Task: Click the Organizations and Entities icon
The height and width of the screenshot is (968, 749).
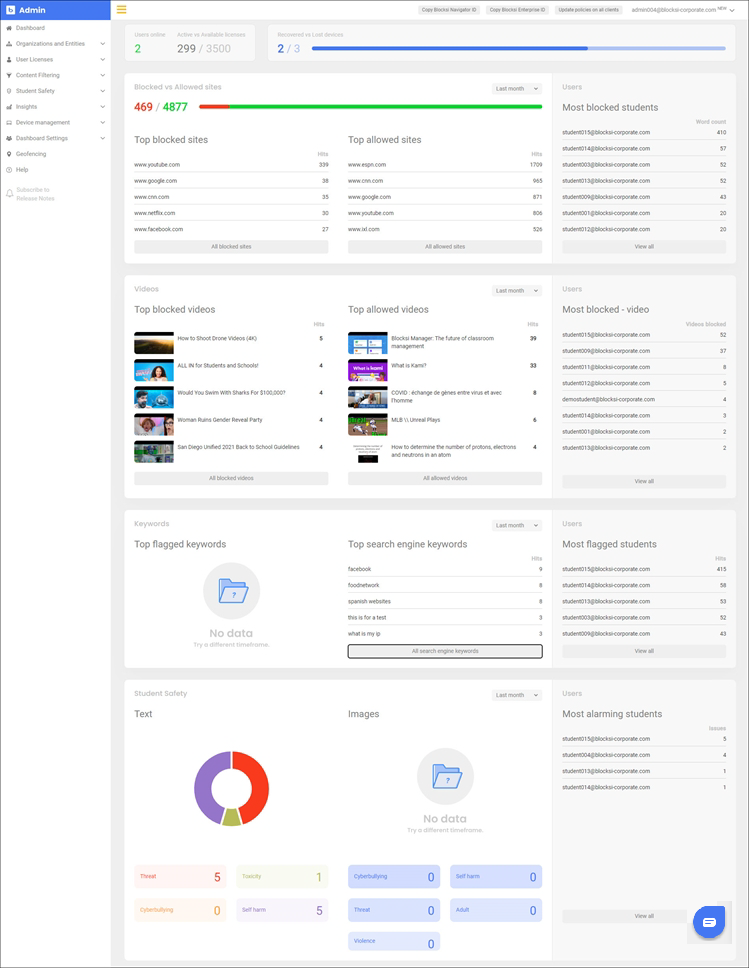Action: (9, 44)
